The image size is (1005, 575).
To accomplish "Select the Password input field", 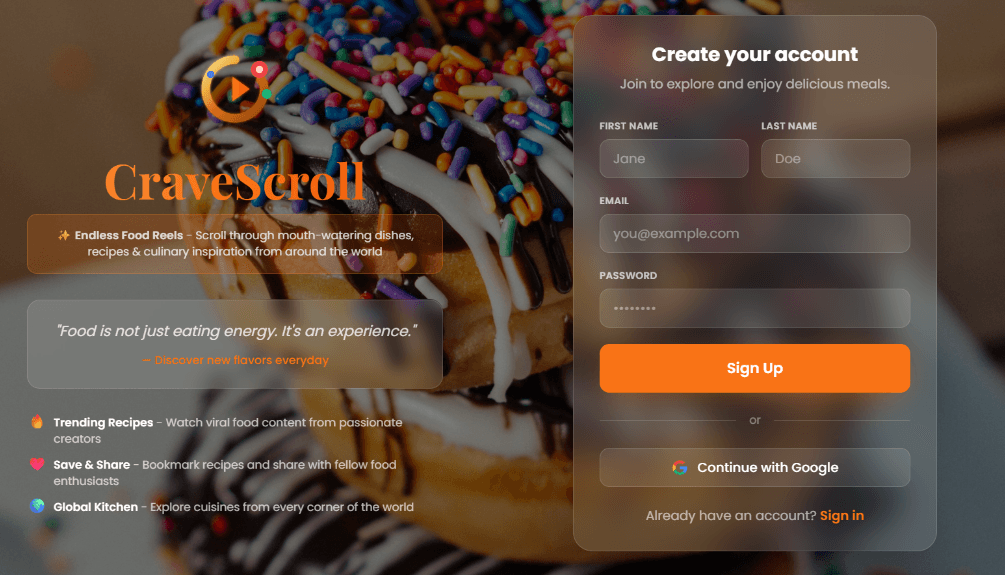I will click(x=754, y=308).
